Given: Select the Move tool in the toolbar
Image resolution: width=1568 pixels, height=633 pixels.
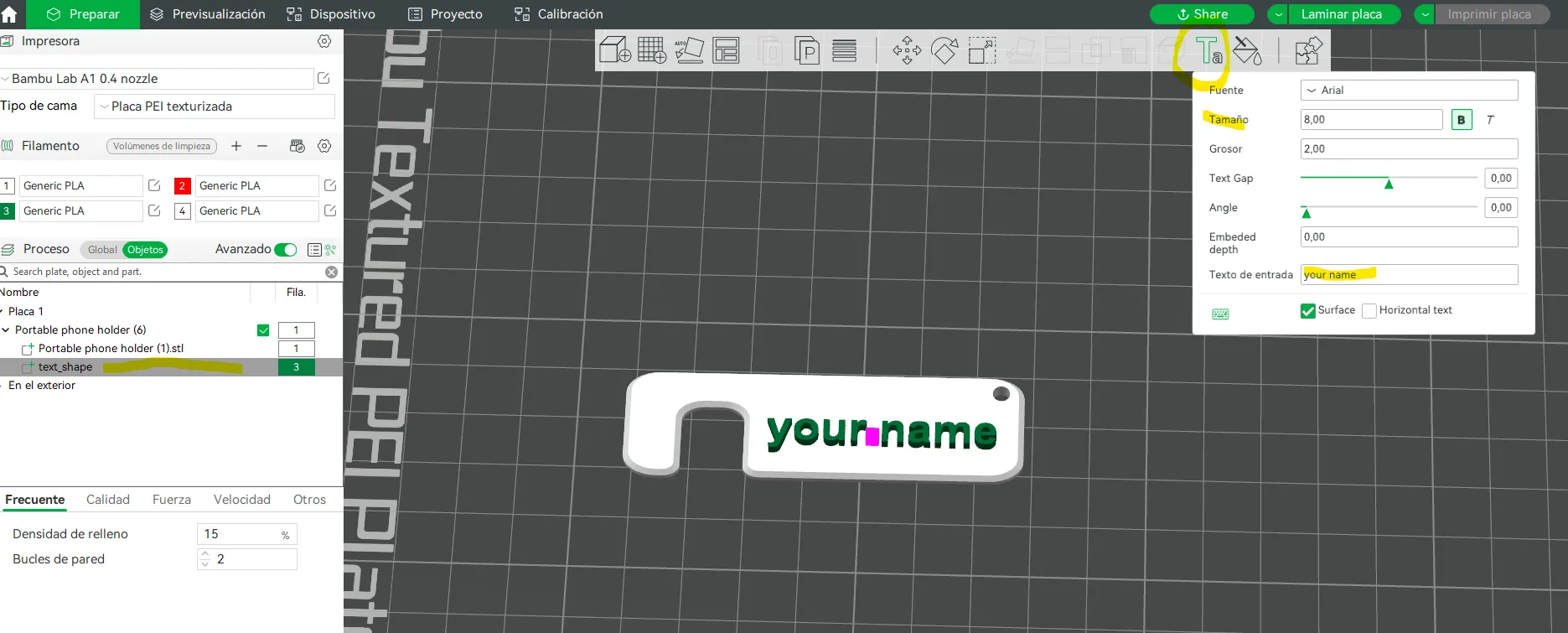Looking at the screenshot, I should click(907, 51).
